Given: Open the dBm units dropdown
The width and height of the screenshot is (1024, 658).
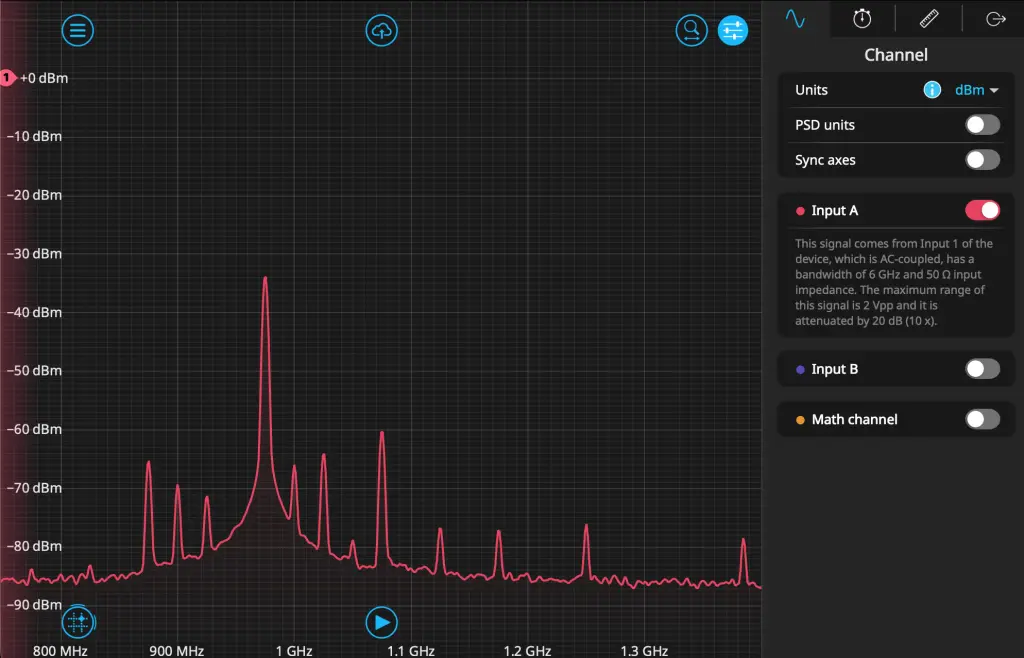Looking at the screenshot, I should tap(976, 90).
